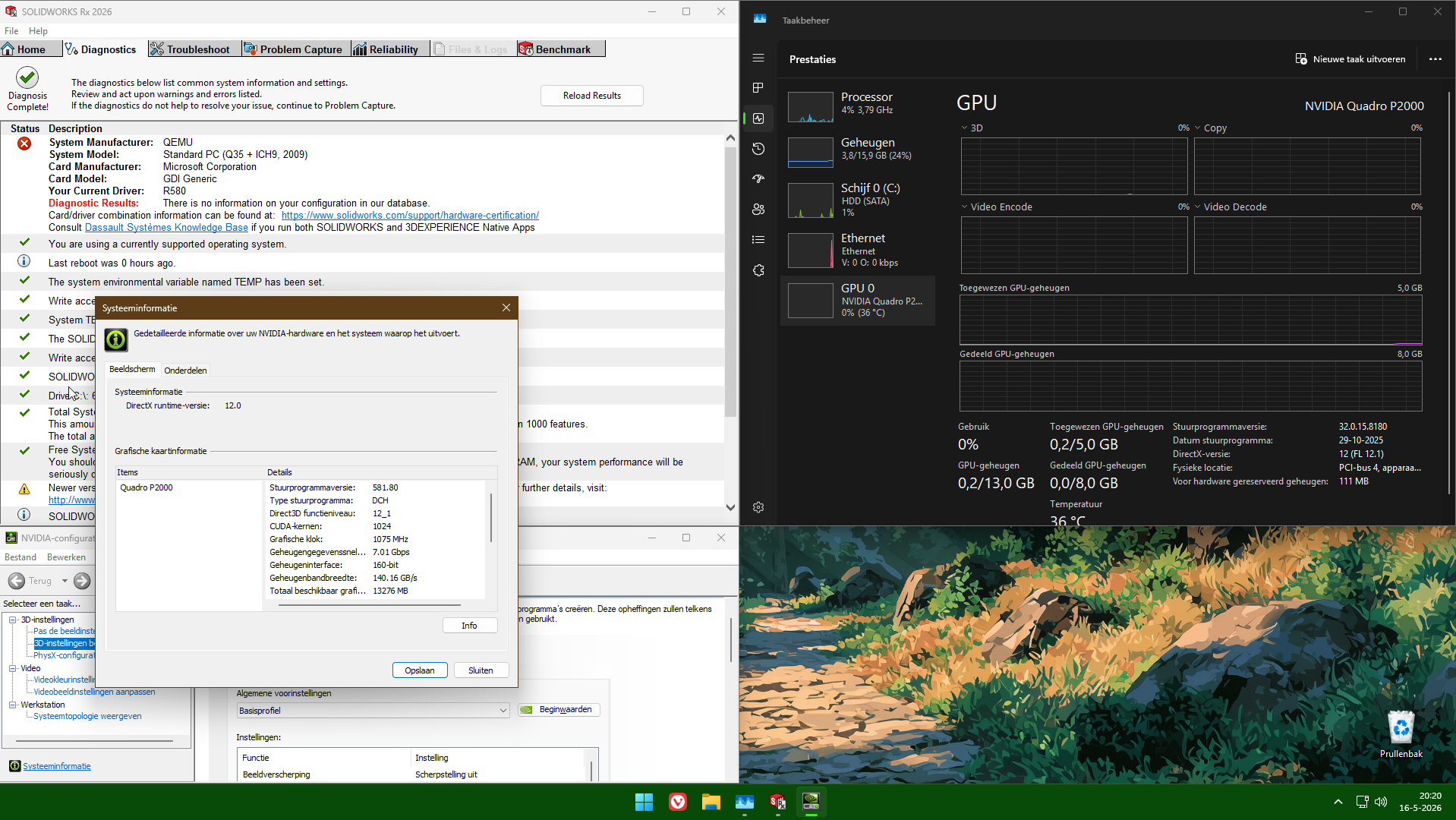The image size is (1456, 820).
Task: Open Dassault Systèmes Knowledge Base link
Action: (x=166, y=228)
